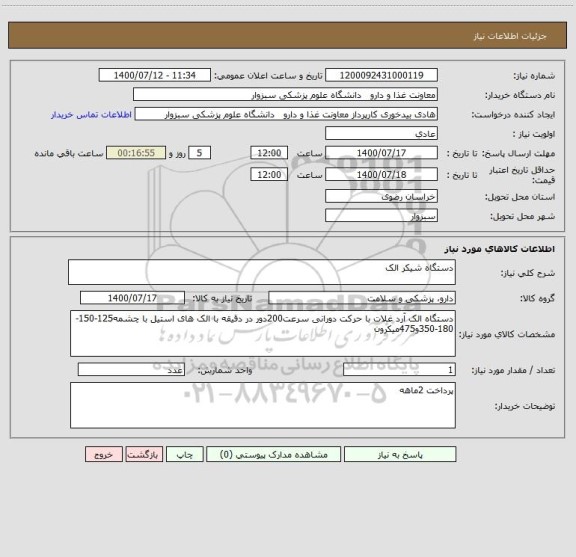
Task: Select the need number field 1200092431000119
Action: [x=381, y=75]
